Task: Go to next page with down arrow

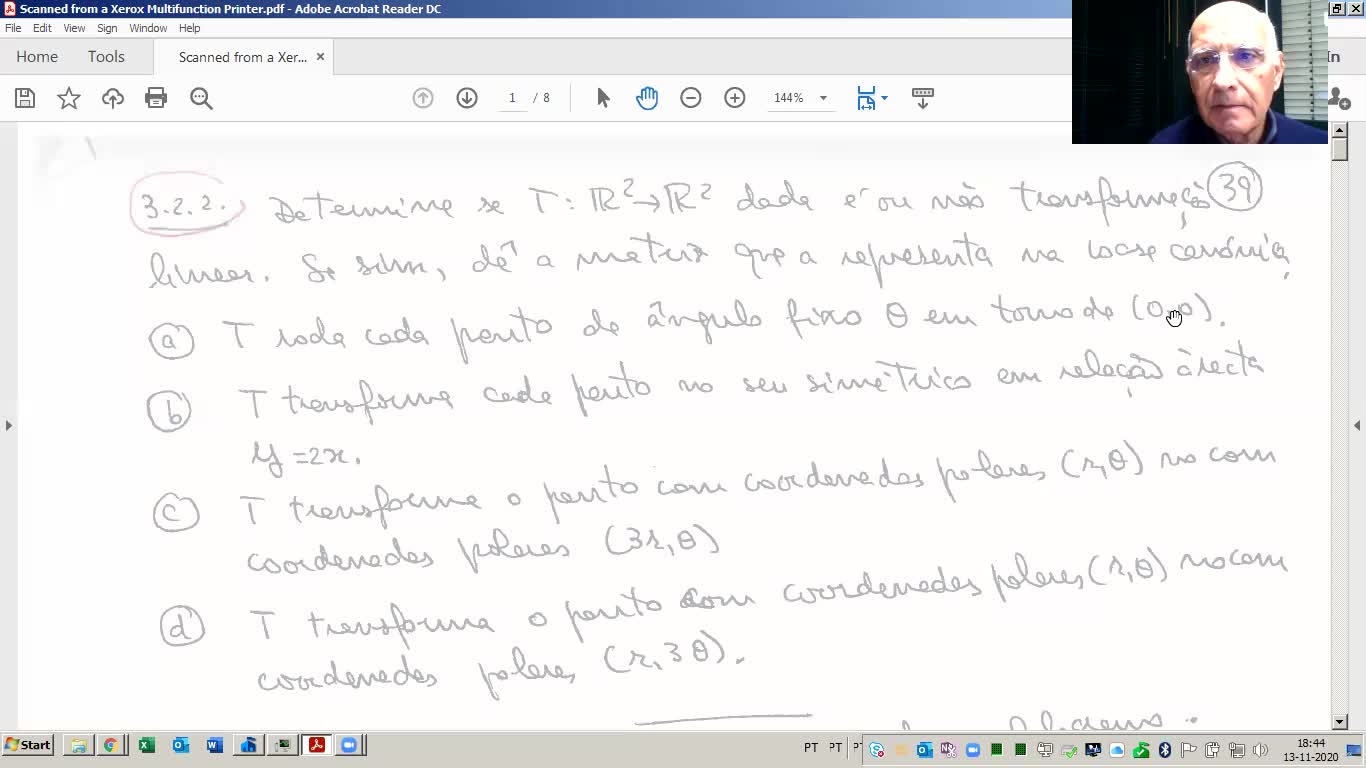Action: point(467,98)
